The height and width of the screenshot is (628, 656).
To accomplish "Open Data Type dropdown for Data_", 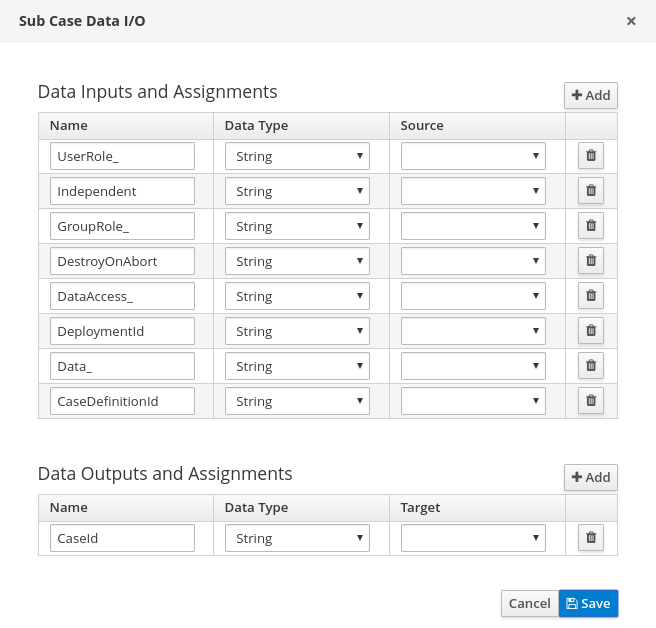I will (x=297, y=366).
